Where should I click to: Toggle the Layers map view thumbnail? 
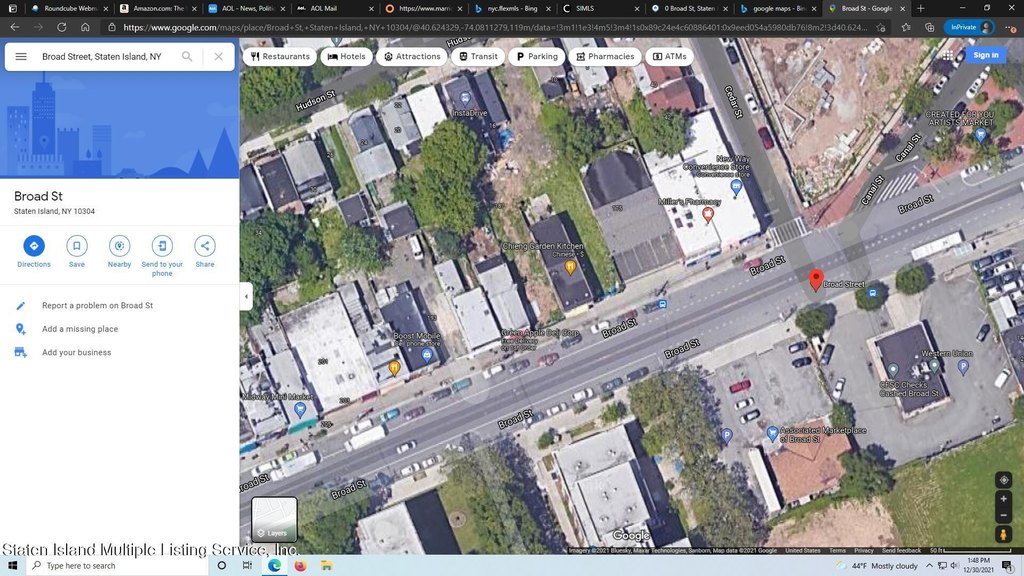click(x=274, y=519)
